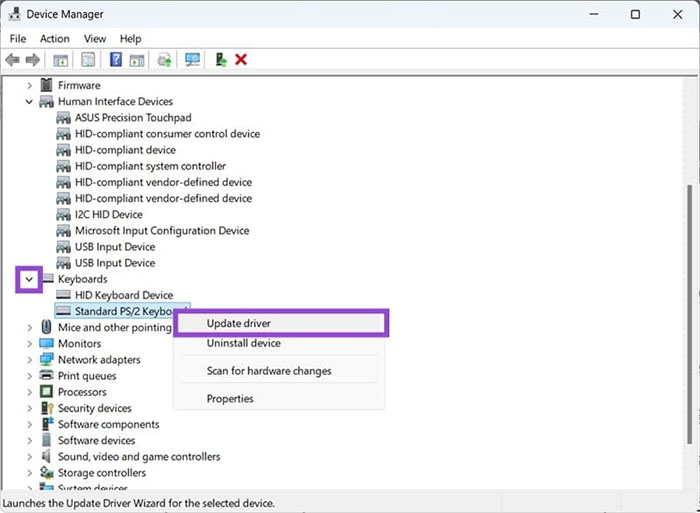Expand the Firmware category
Image resolution: width=700 pixels, height=513 pixels.
click(29, 85)
